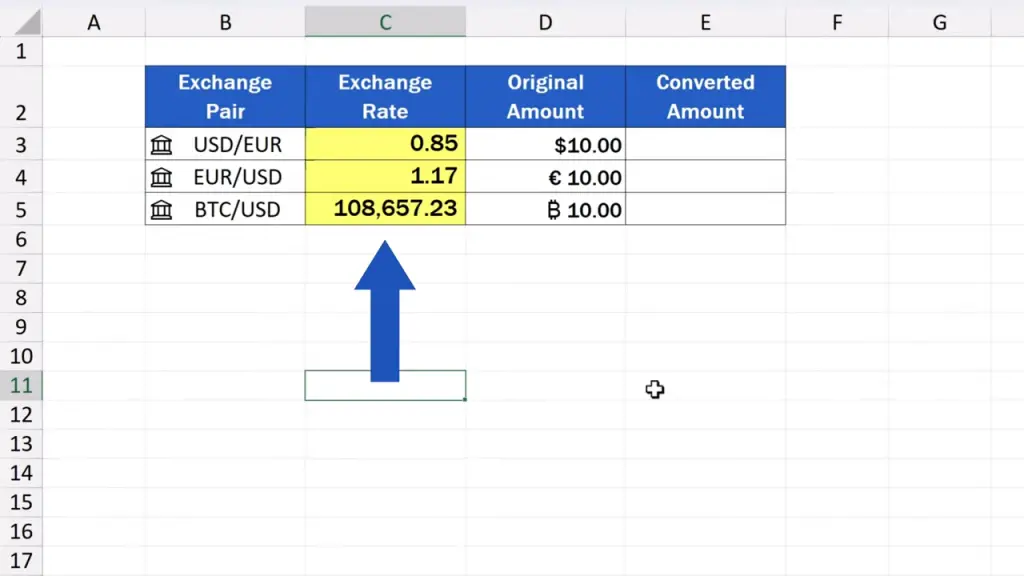
Task: Click the Converted Amount header cell
Action: coord(705,97)
